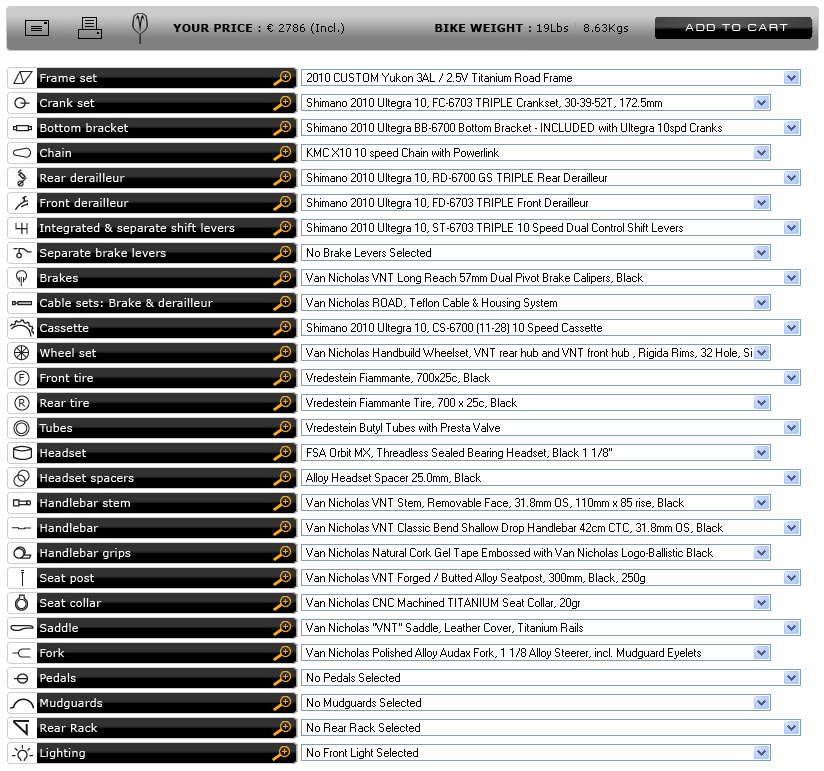Open magnifier details for Lighting

pos(283,753)
